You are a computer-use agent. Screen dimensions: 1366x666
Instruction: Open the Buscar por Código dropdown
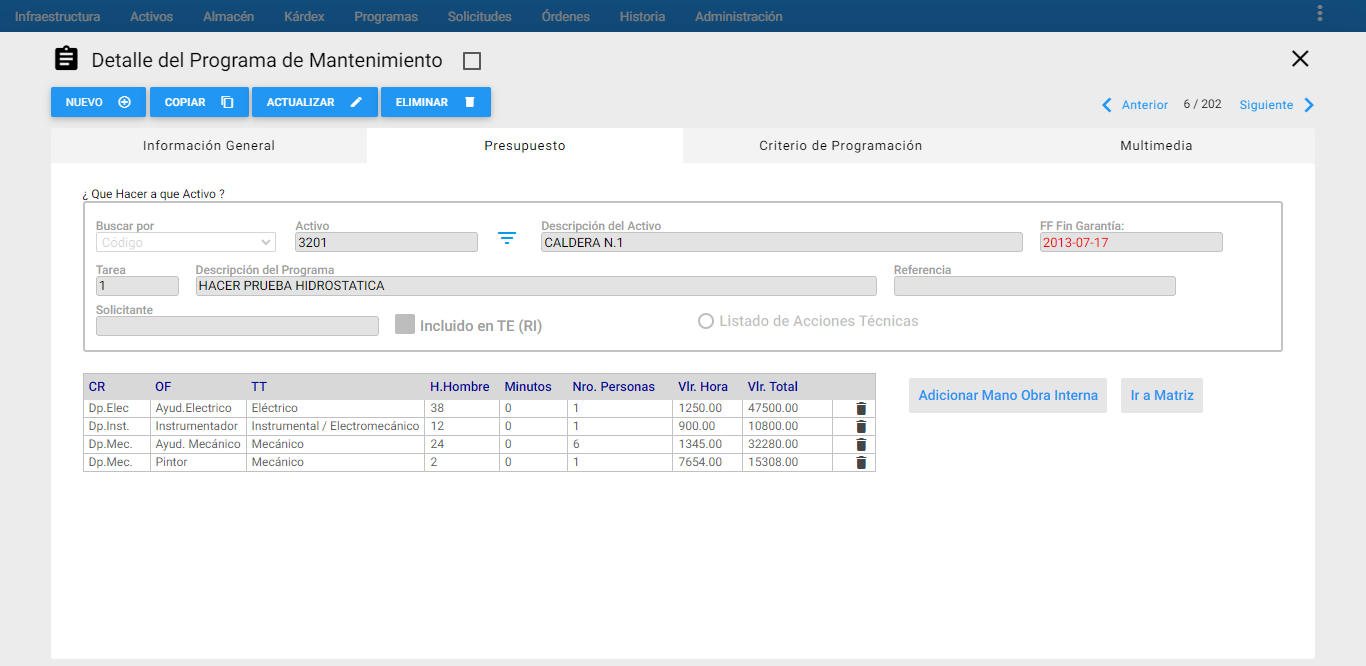[186, 242]
